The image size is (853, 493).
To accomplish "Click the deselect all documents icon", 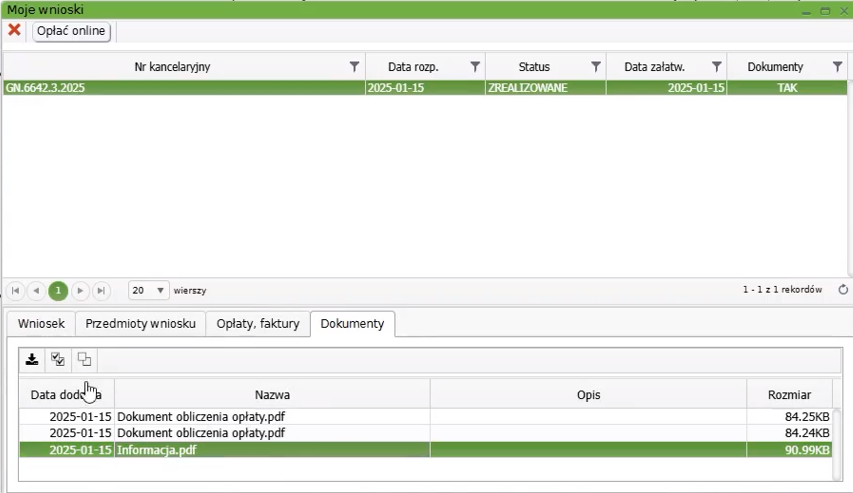I will tap(84, 360).
